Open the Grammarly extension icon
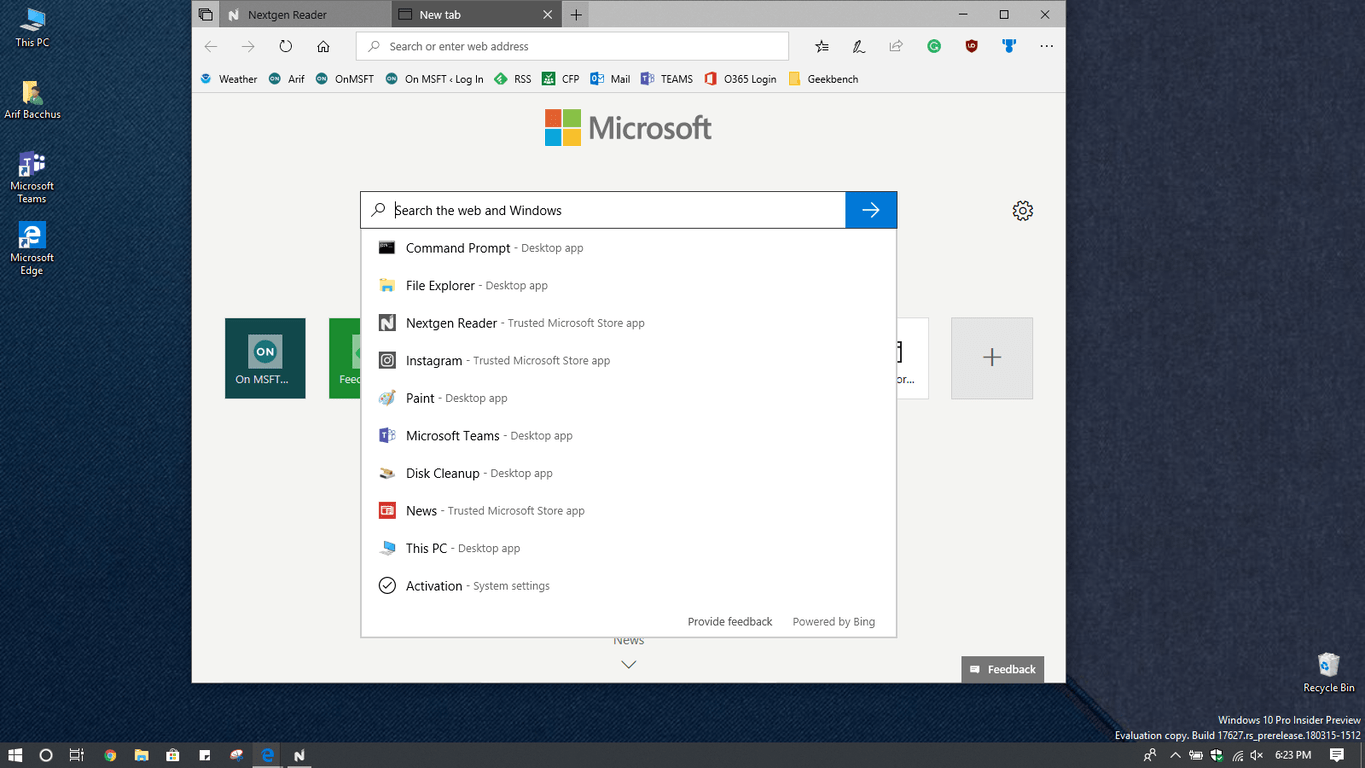Screen dimensions: 1365x768 coord(934,46)
